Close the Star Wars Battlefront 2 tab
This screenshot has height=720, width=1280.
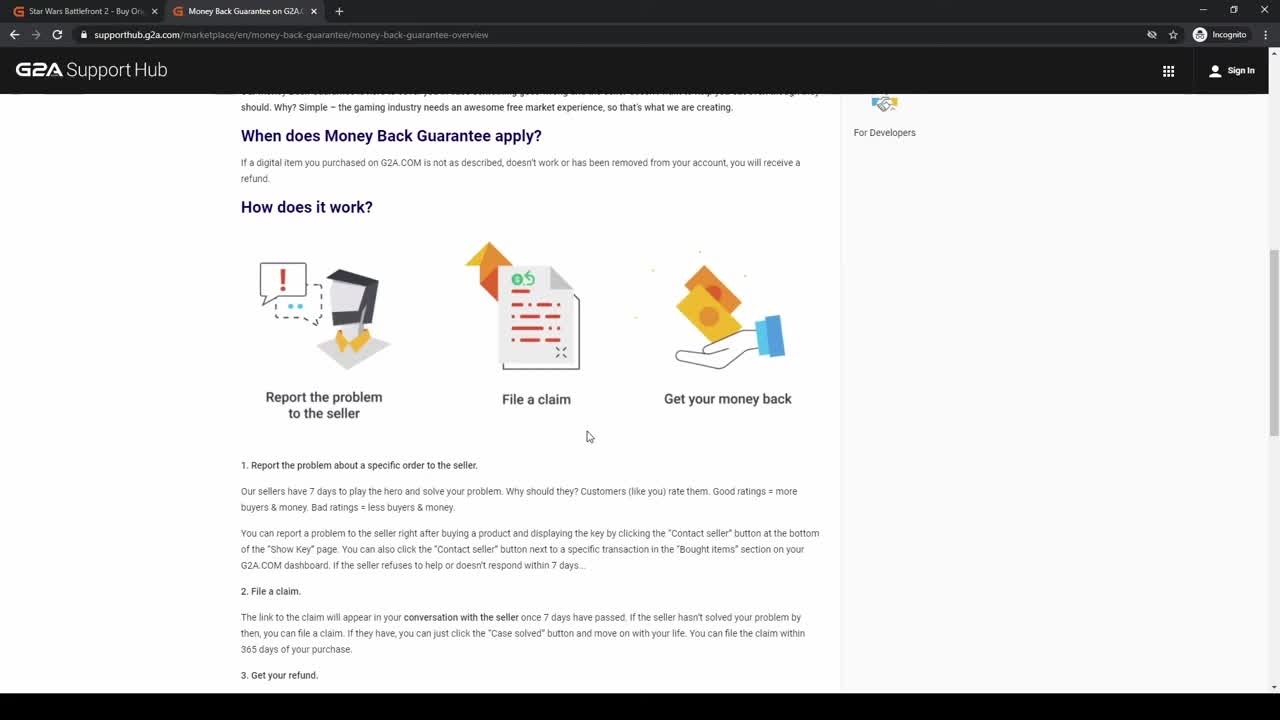tap(154, 11)
